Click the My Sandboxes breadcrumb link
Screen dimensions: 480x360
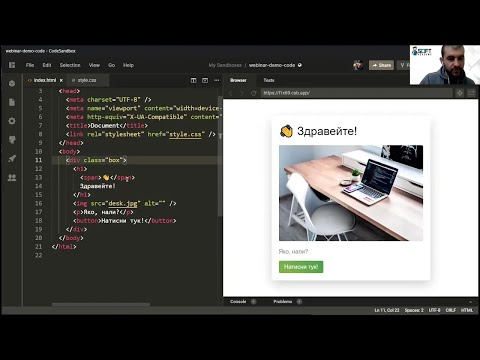tap(225, 65)
